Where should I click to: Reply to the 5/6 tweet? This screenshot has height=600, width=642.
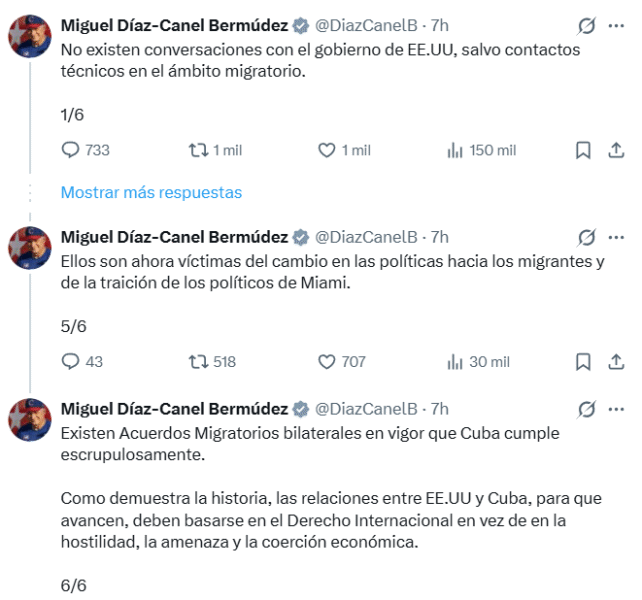70,362
